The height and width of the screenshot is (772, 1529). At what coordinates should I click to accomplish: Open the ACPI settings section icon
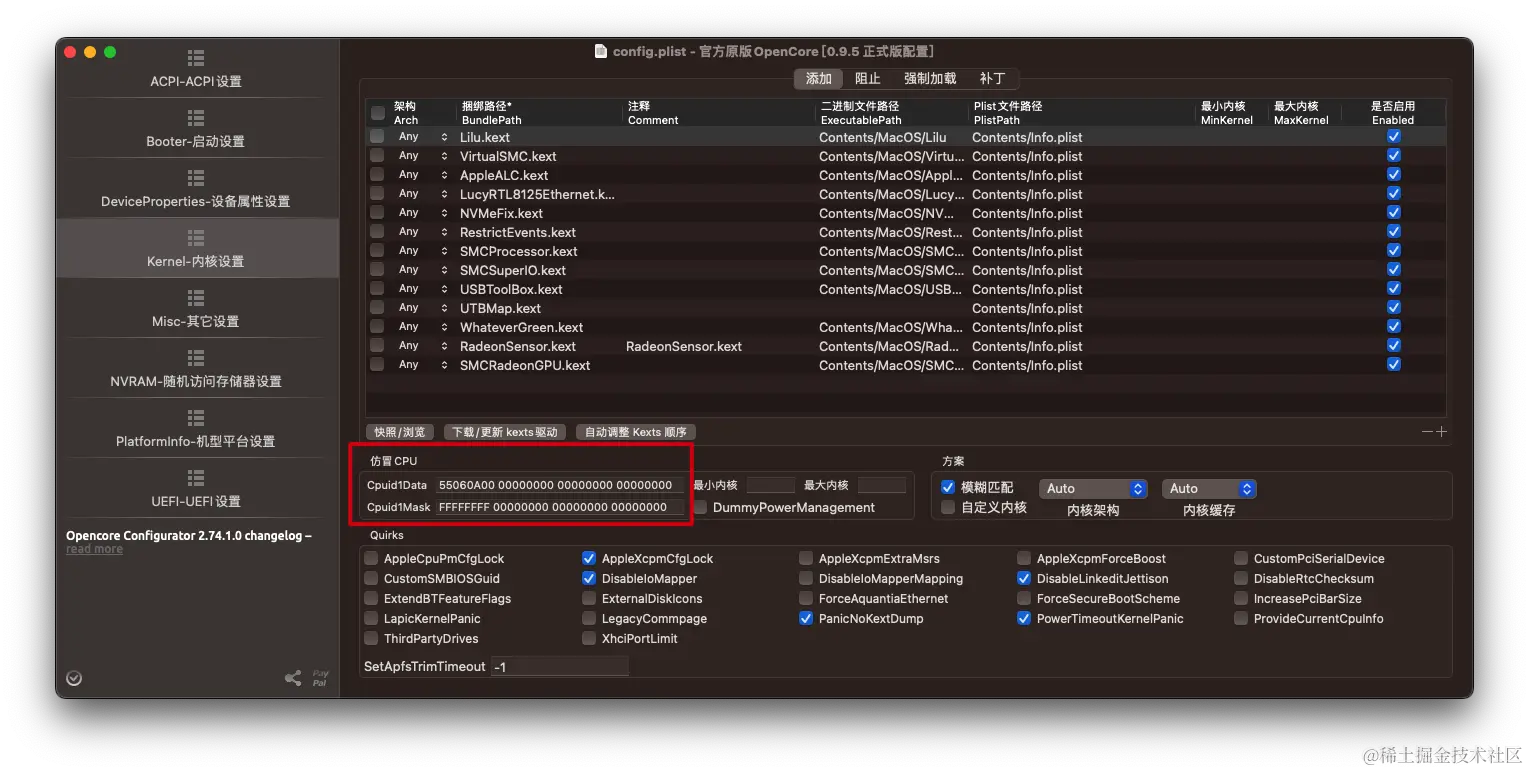coord(196,58)
